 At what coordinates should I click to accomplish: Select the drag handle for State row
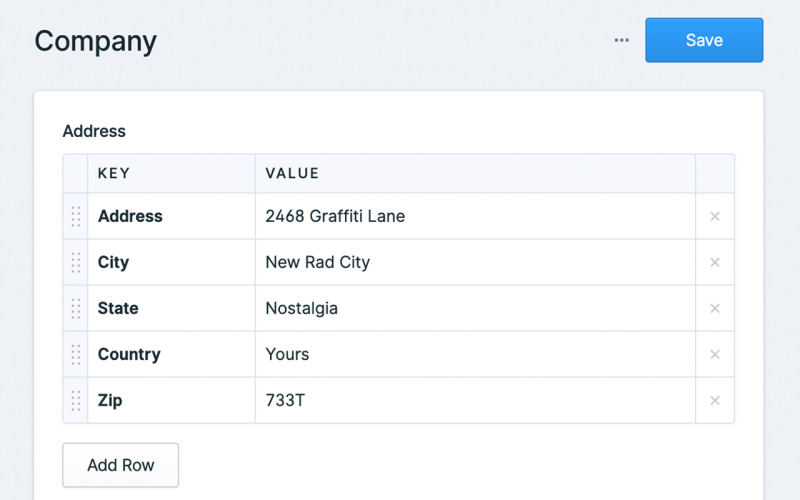[75, 308]
